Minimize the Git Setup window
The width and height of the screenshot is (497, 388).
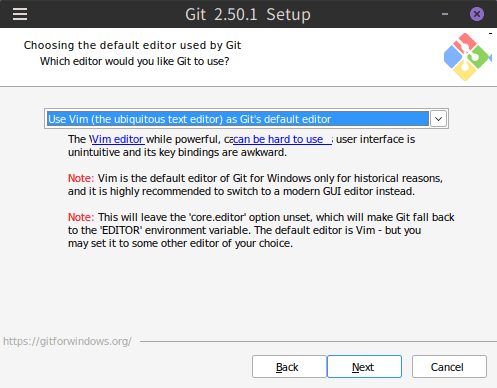[445, 14]
